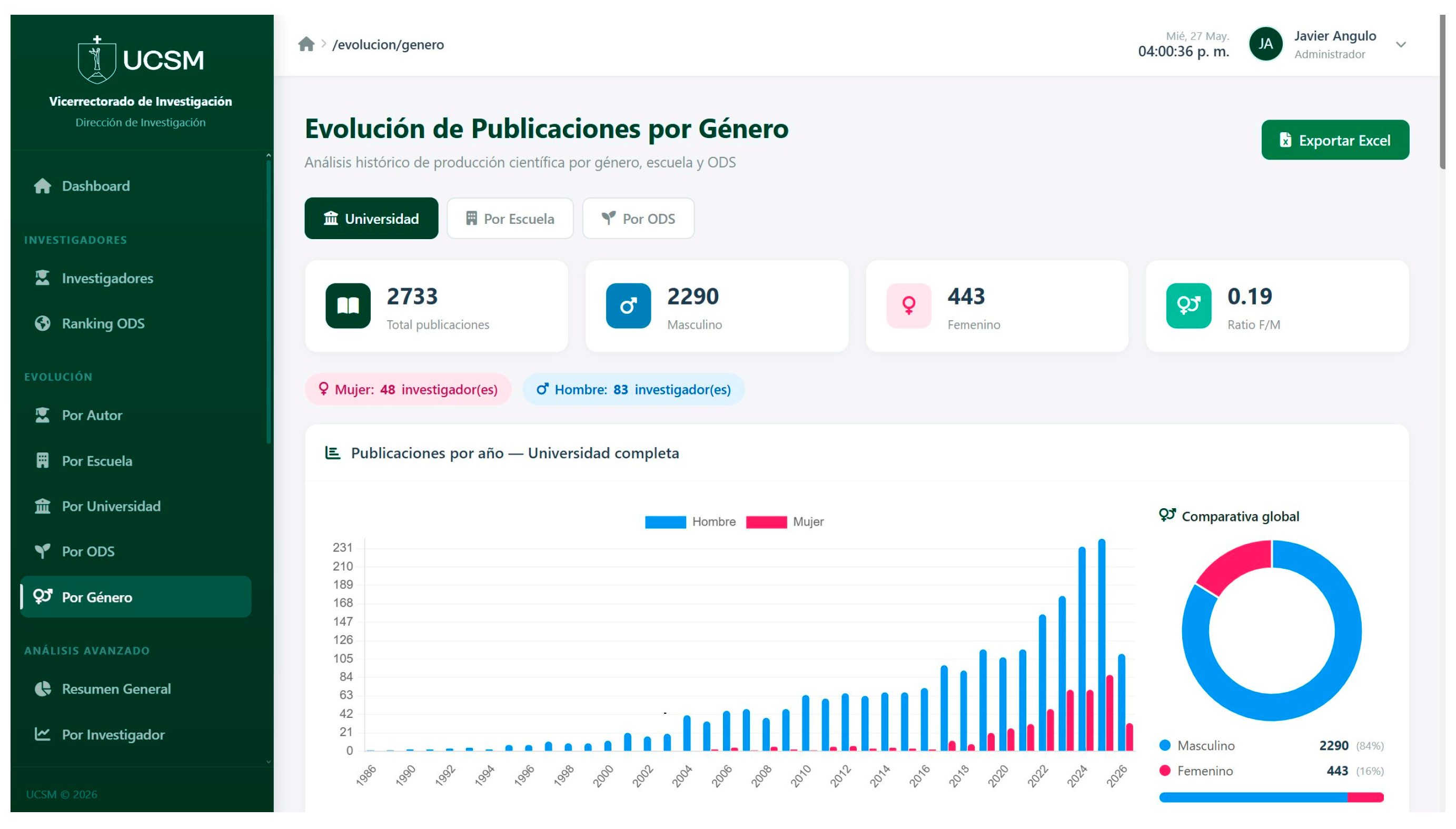Open Dashboard in the sidebar
Screen dimensions: 1456x829
tap(135, 186)
